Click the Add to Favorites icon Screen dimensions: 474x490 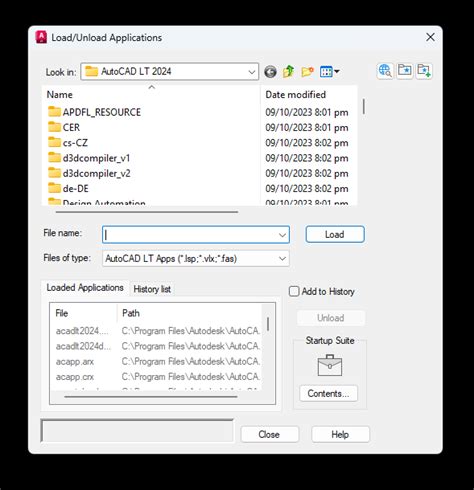click(424, 71)
